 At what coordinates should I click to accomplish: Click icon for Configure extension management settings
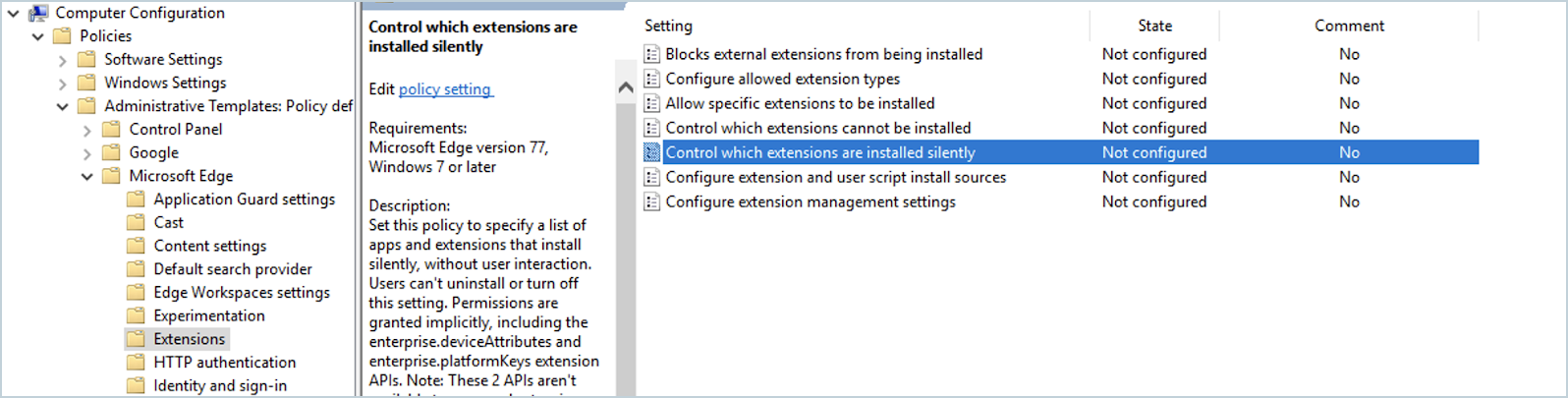pyautogui.click(x=651, y=201)
